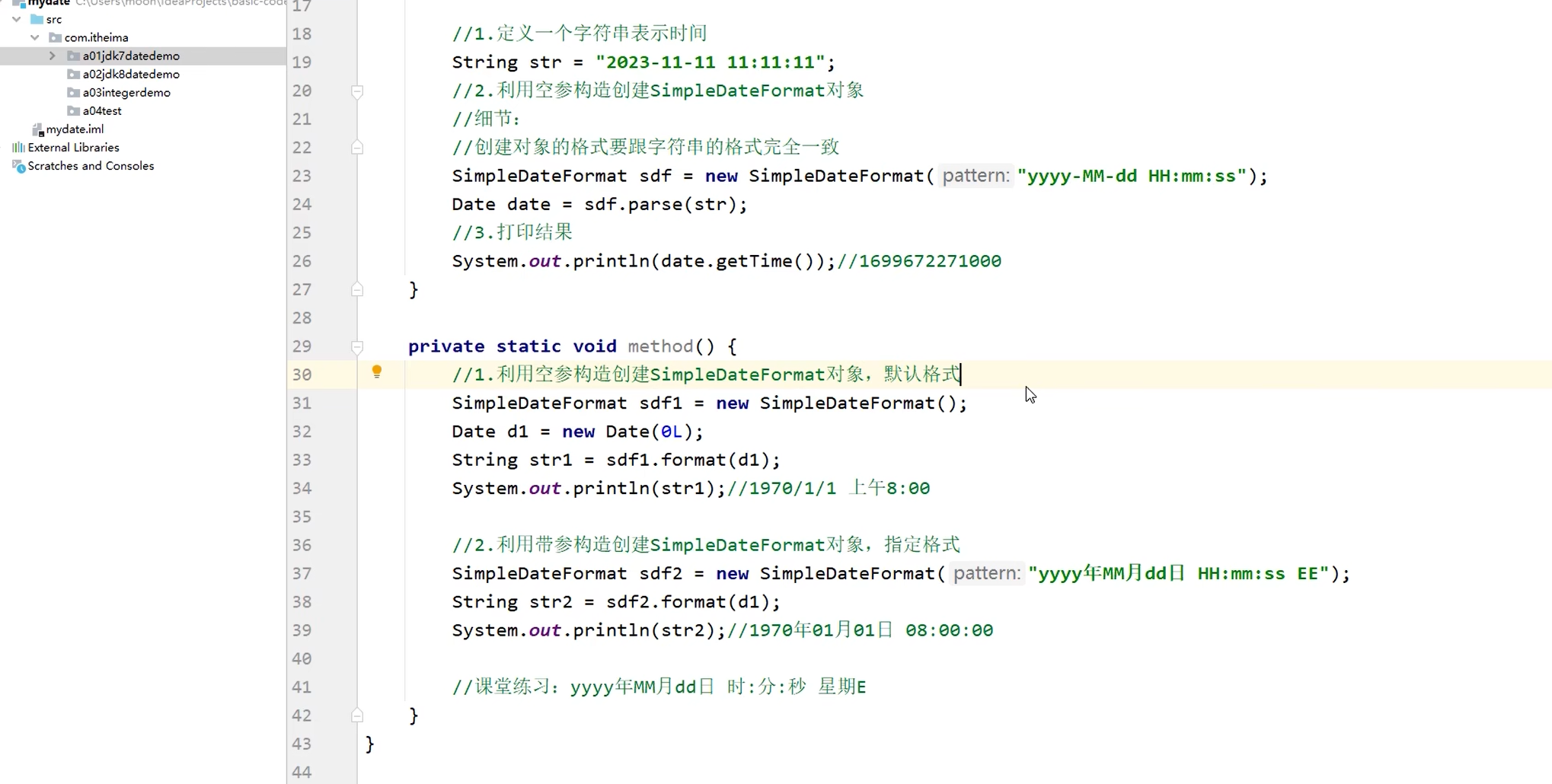Collapse the src folder

coord(16,19)
